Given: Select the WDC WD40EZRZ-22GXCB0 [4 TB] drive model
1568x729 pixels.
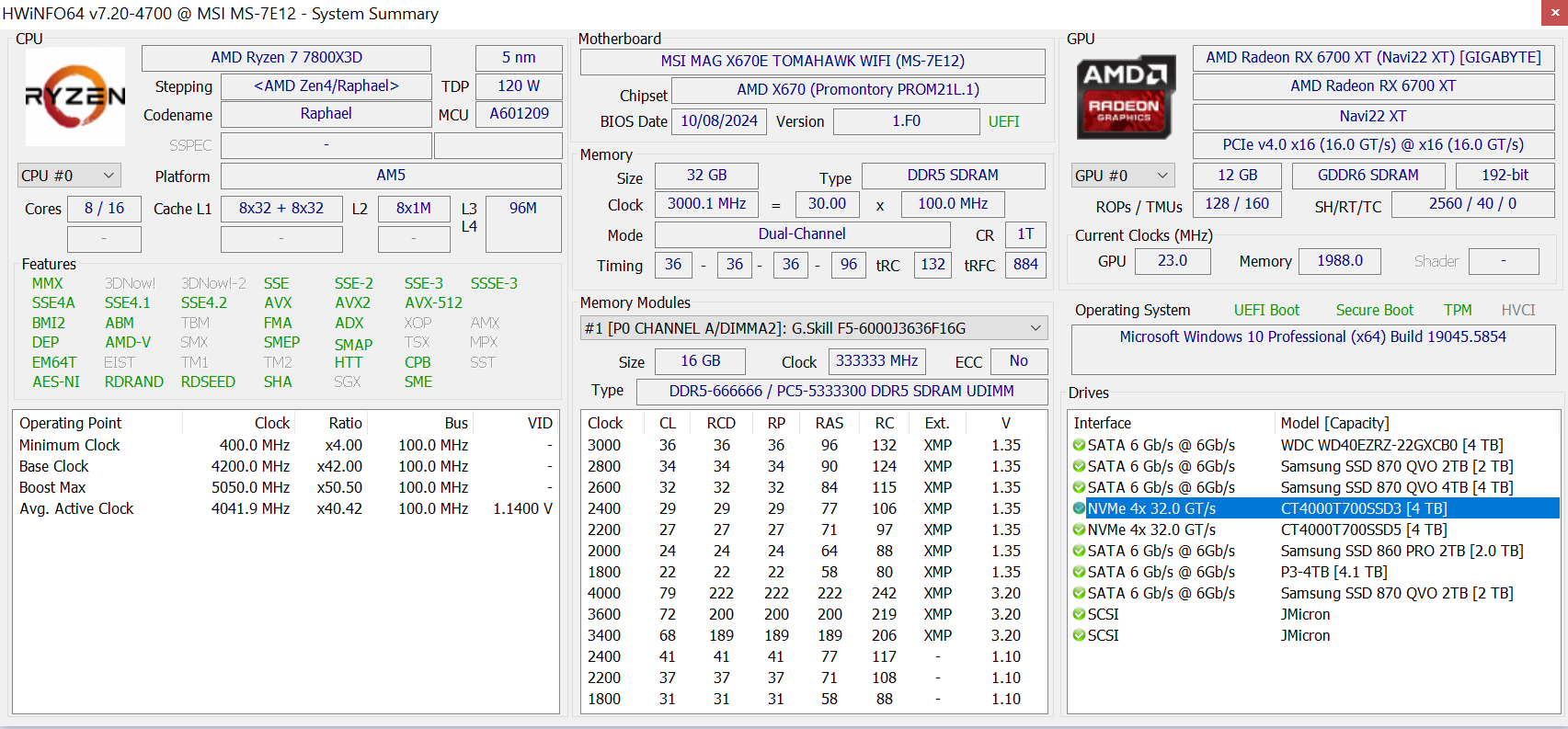Looking at the screenshot, I should [x=1391, y=445].
